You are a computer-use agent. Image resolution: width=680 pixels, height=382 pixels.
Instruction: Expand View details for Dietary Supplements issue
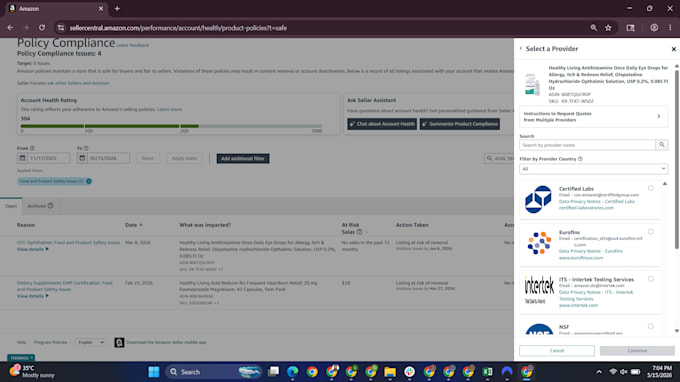pyautogui.click(x=33, y=296)
